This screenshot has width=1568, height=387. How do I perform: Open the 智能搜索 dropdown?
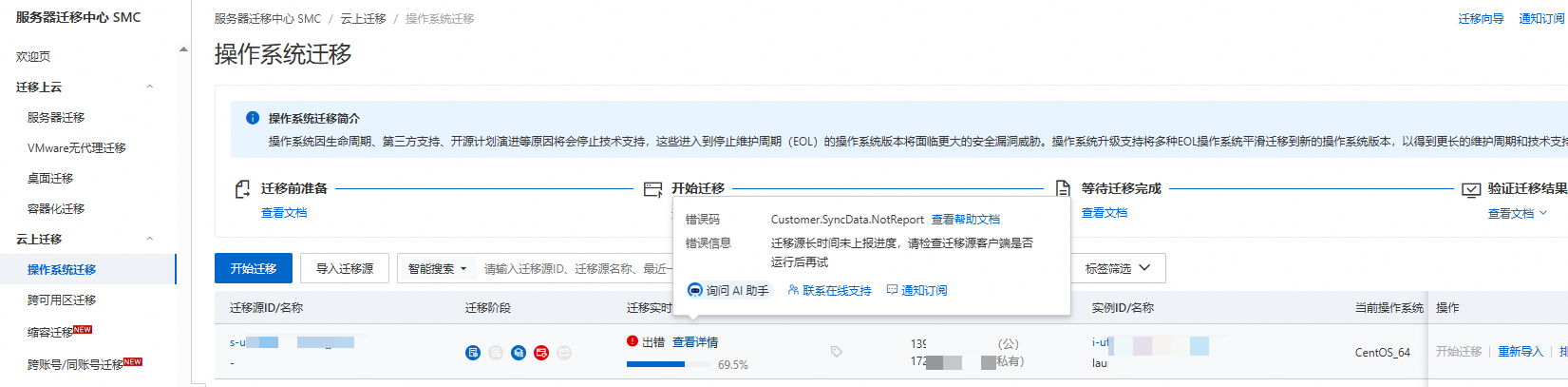437,269
